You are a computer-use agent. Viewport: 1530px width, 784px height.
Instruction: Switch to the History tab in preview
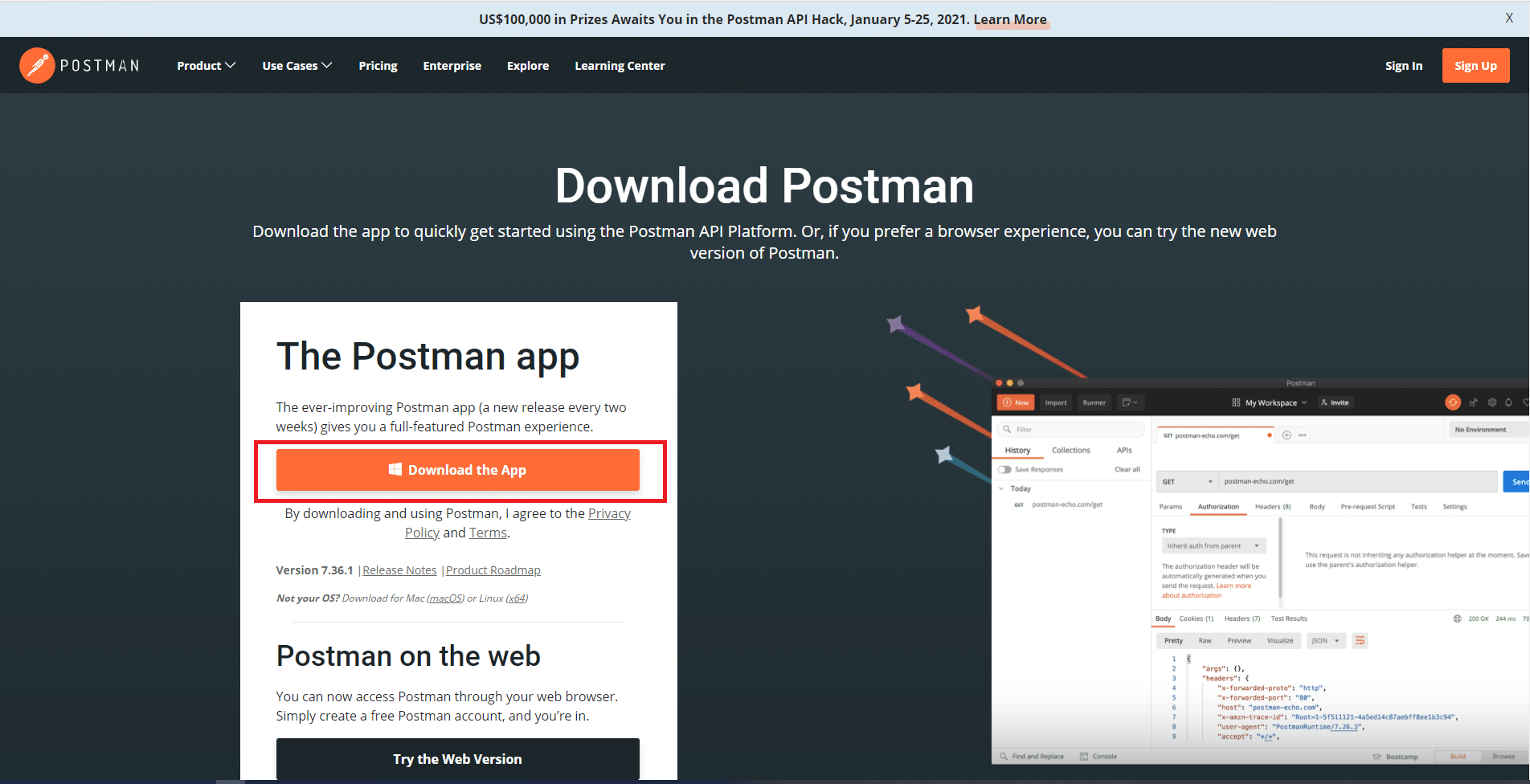click(x=1017, y=451)
